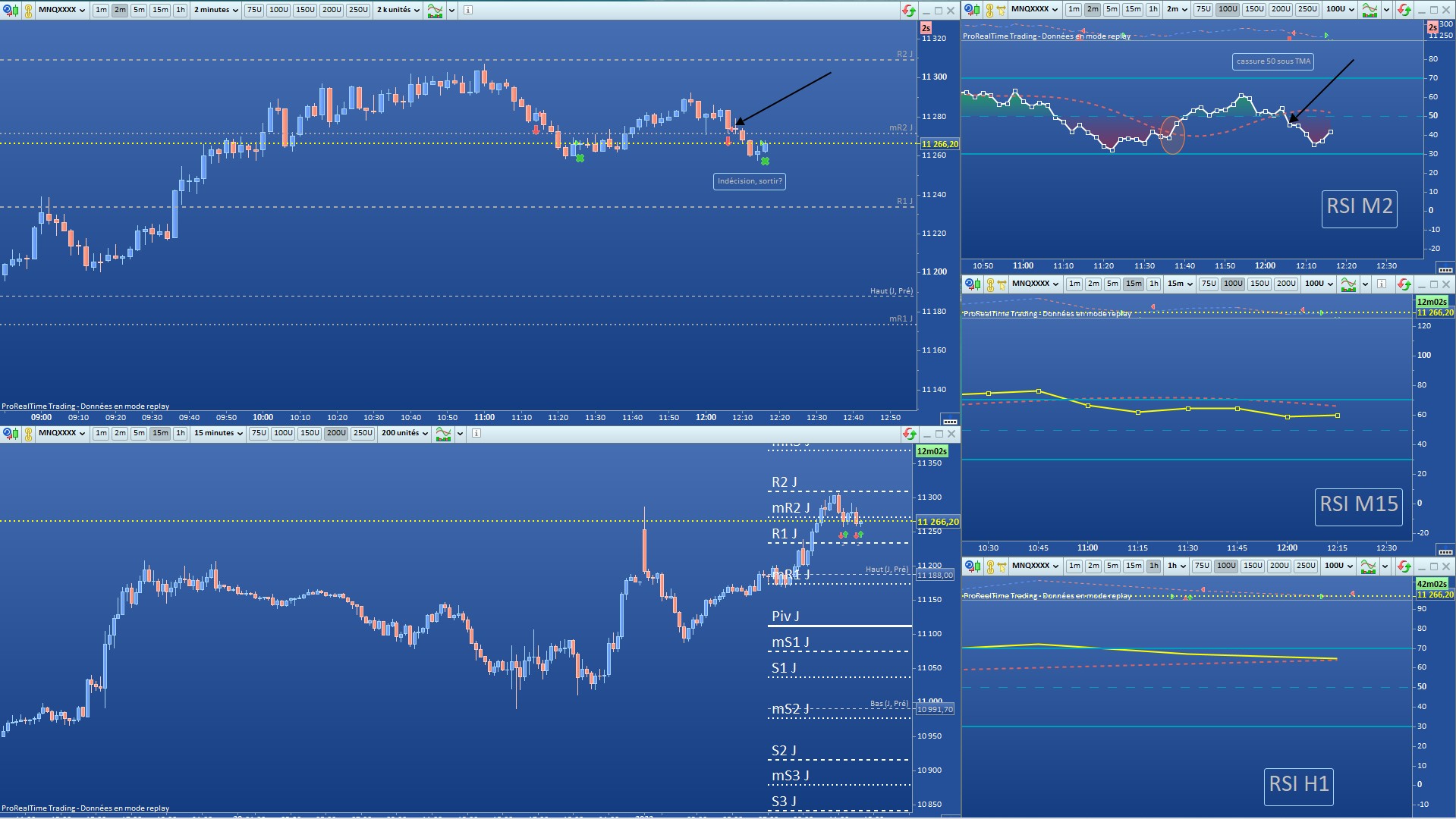Click yellow link-group icon in RSI M2 panel

tap(989, 9)
